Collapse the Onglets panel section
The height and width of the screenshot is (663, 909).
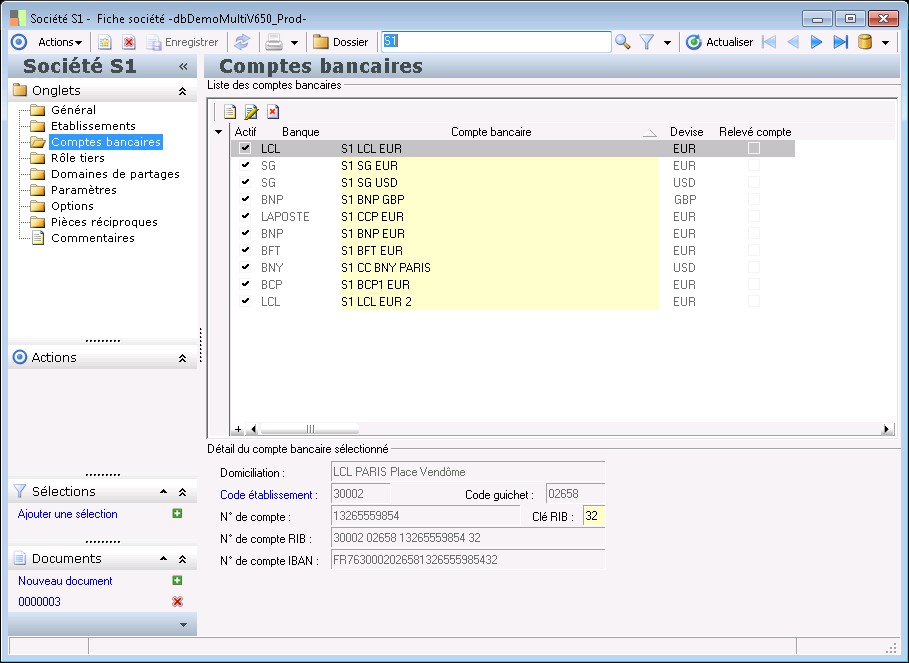tap(182, 91)
